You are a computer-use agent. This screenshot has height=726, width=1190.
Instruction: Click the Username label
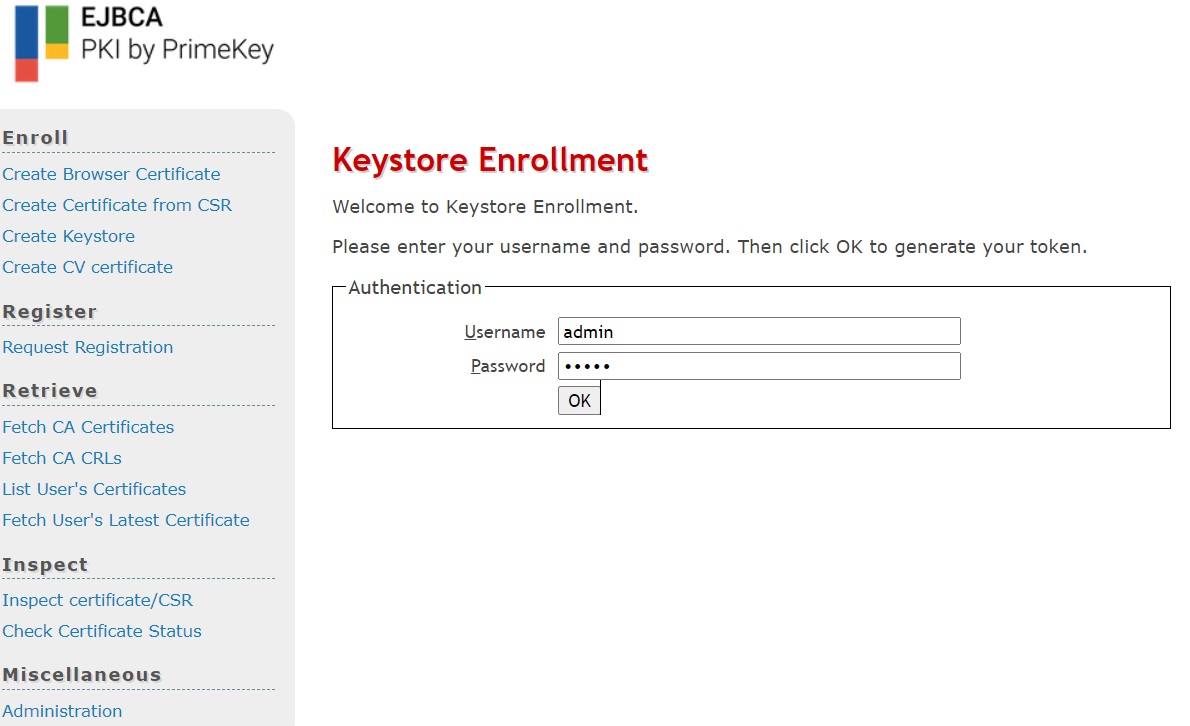pos(505,332)
